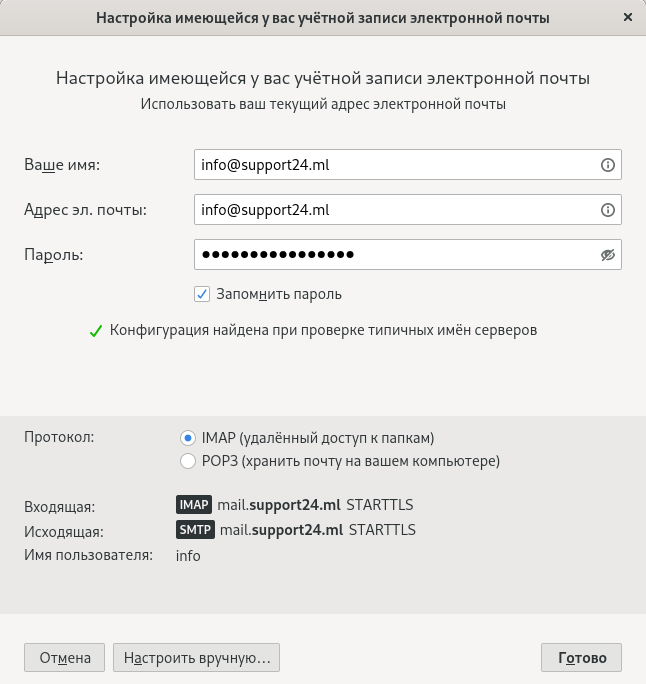Focus the "Адрес эл. почты" input field
The image size is (646, 684).
click(408, 210)
